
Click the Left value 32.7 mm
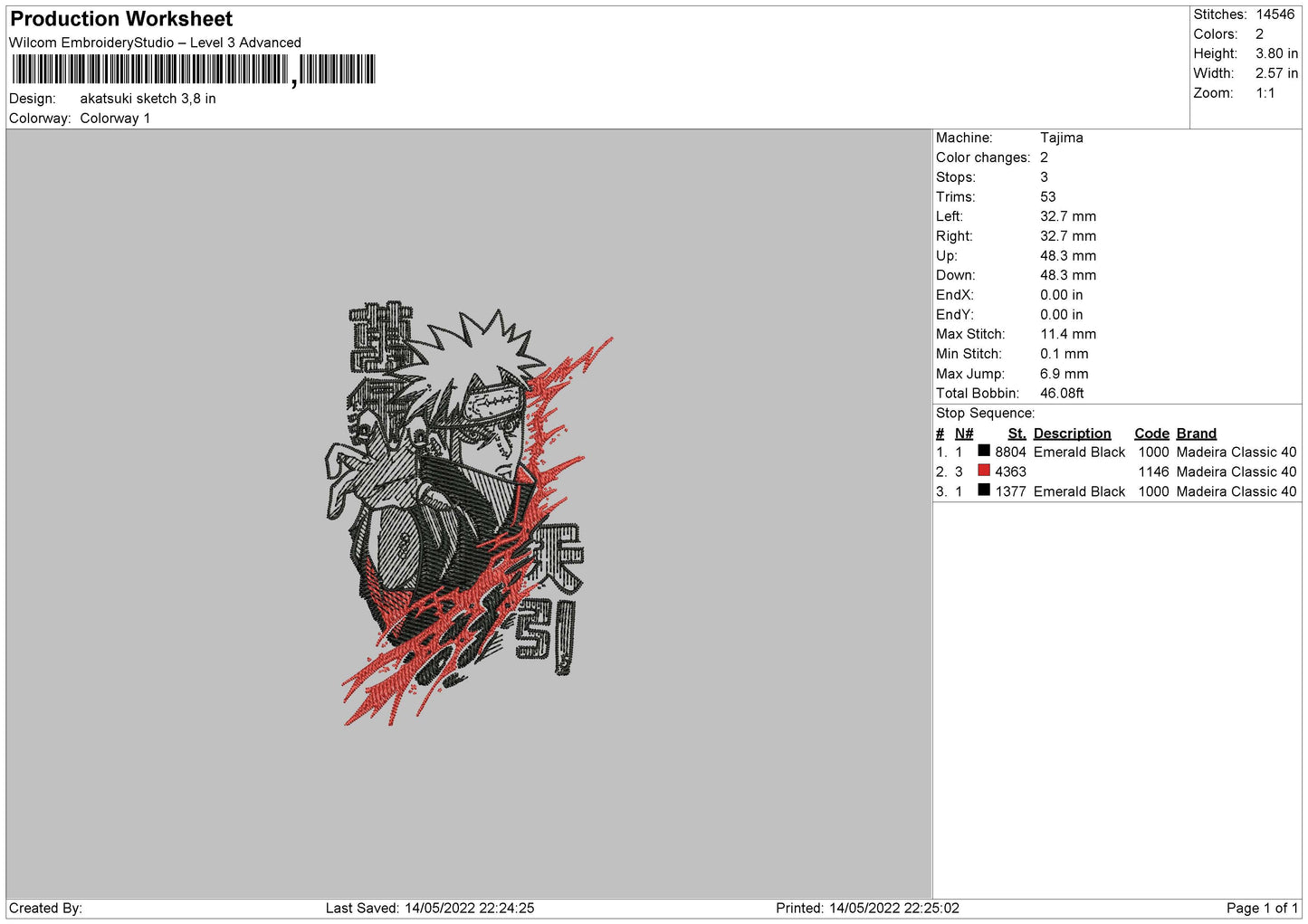[x=1068, y=217]
